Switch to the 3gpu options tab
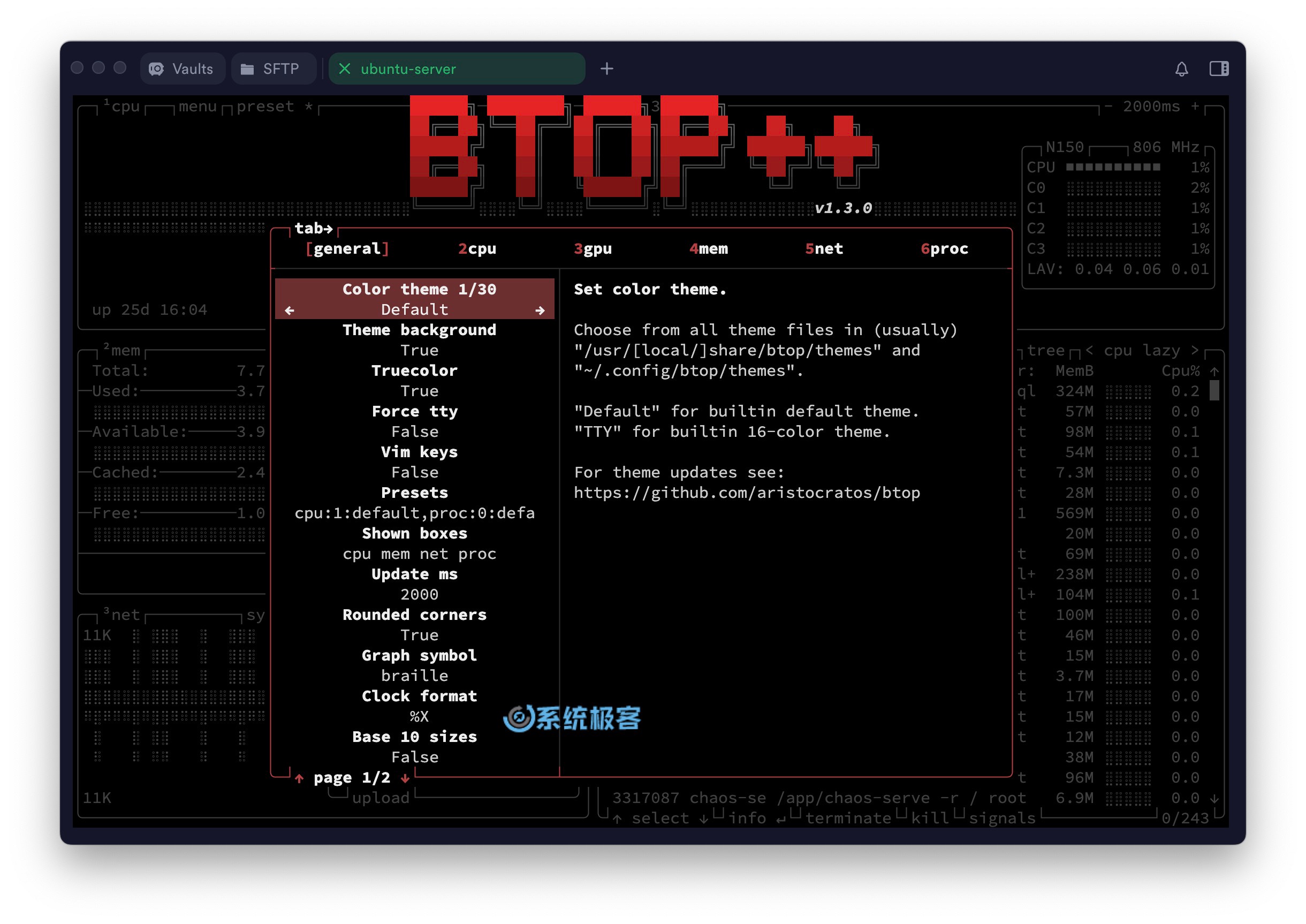The height and width of the screenshot is (924, 1306). (593, 248)
